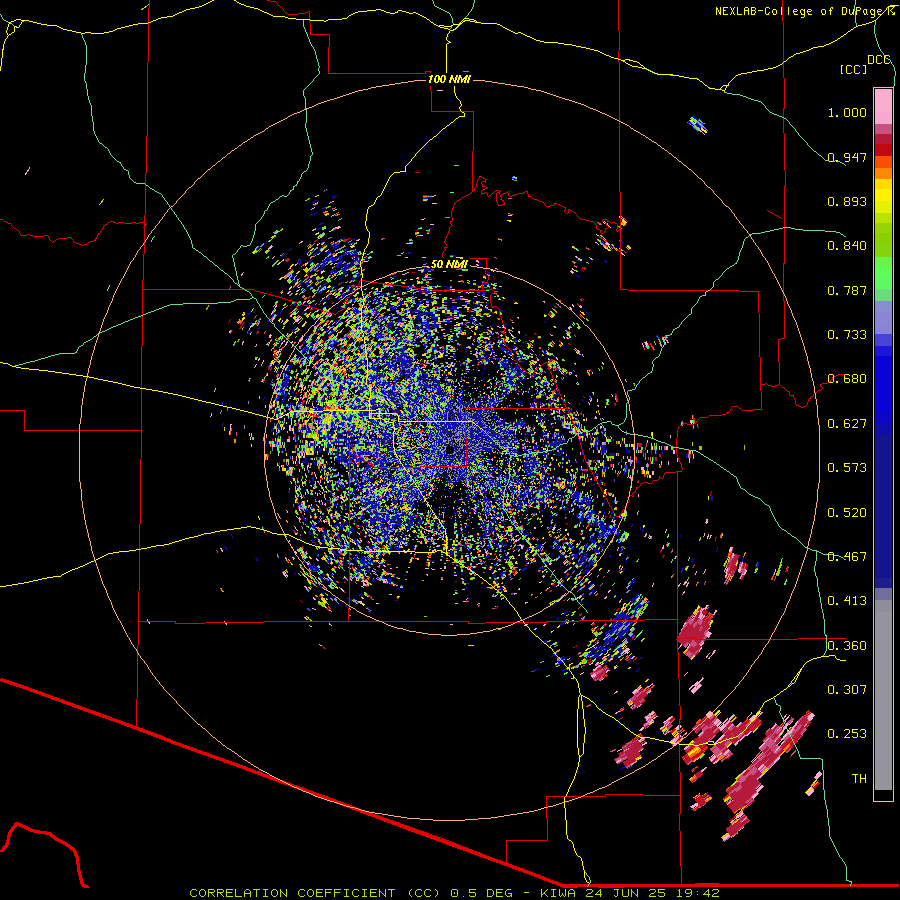
Task: Click the [CC] legend heading
Action: point(854,69)
